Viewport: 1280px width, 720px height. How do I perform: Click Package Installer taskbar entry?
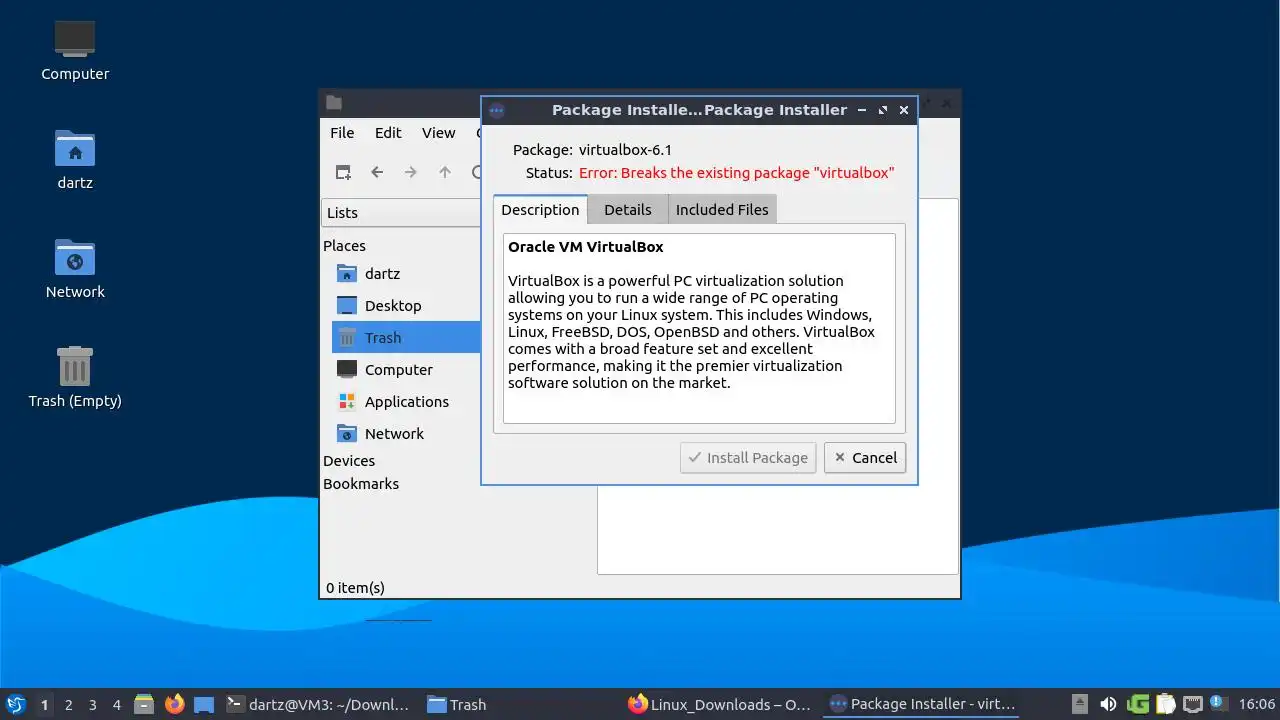(x=922, y=704)
